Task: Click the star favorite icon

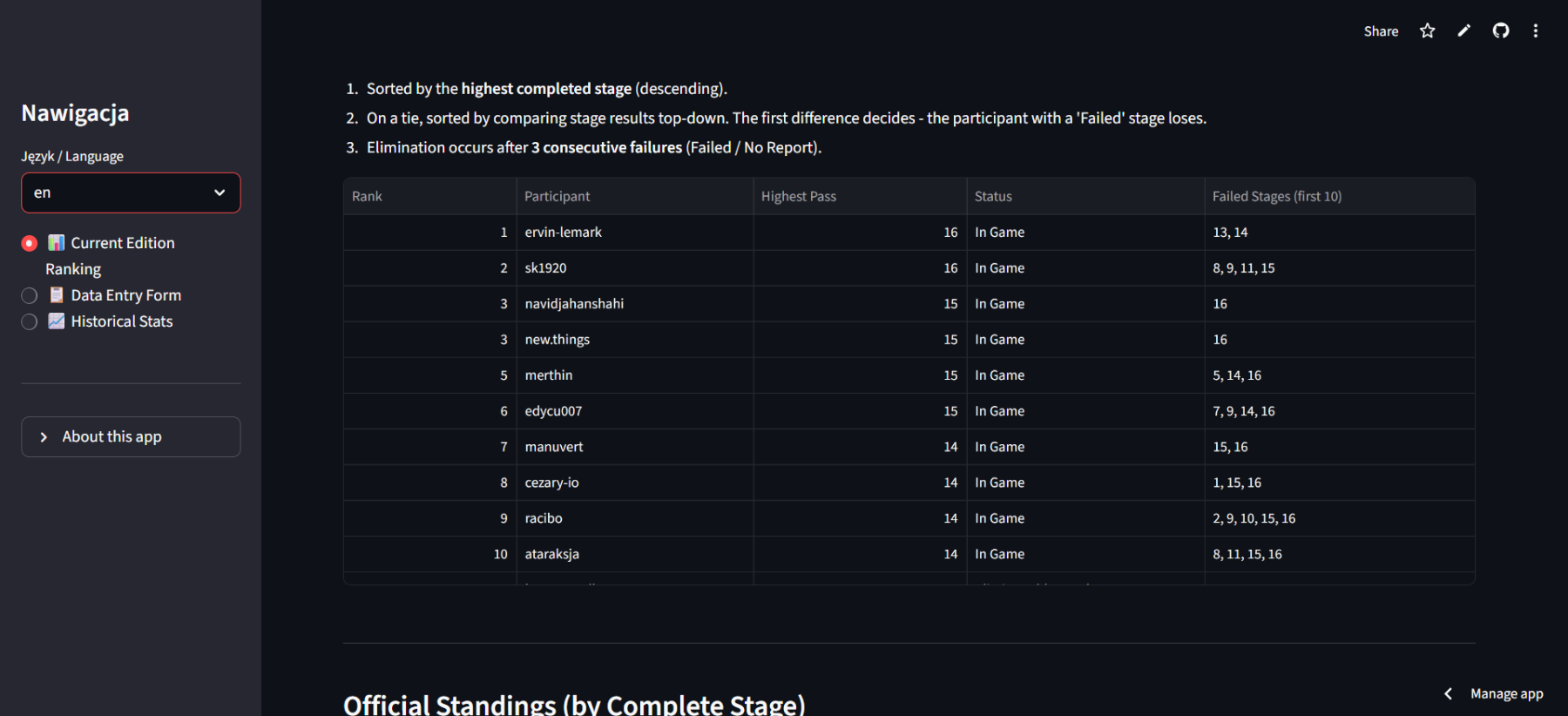Action: 1427,31
